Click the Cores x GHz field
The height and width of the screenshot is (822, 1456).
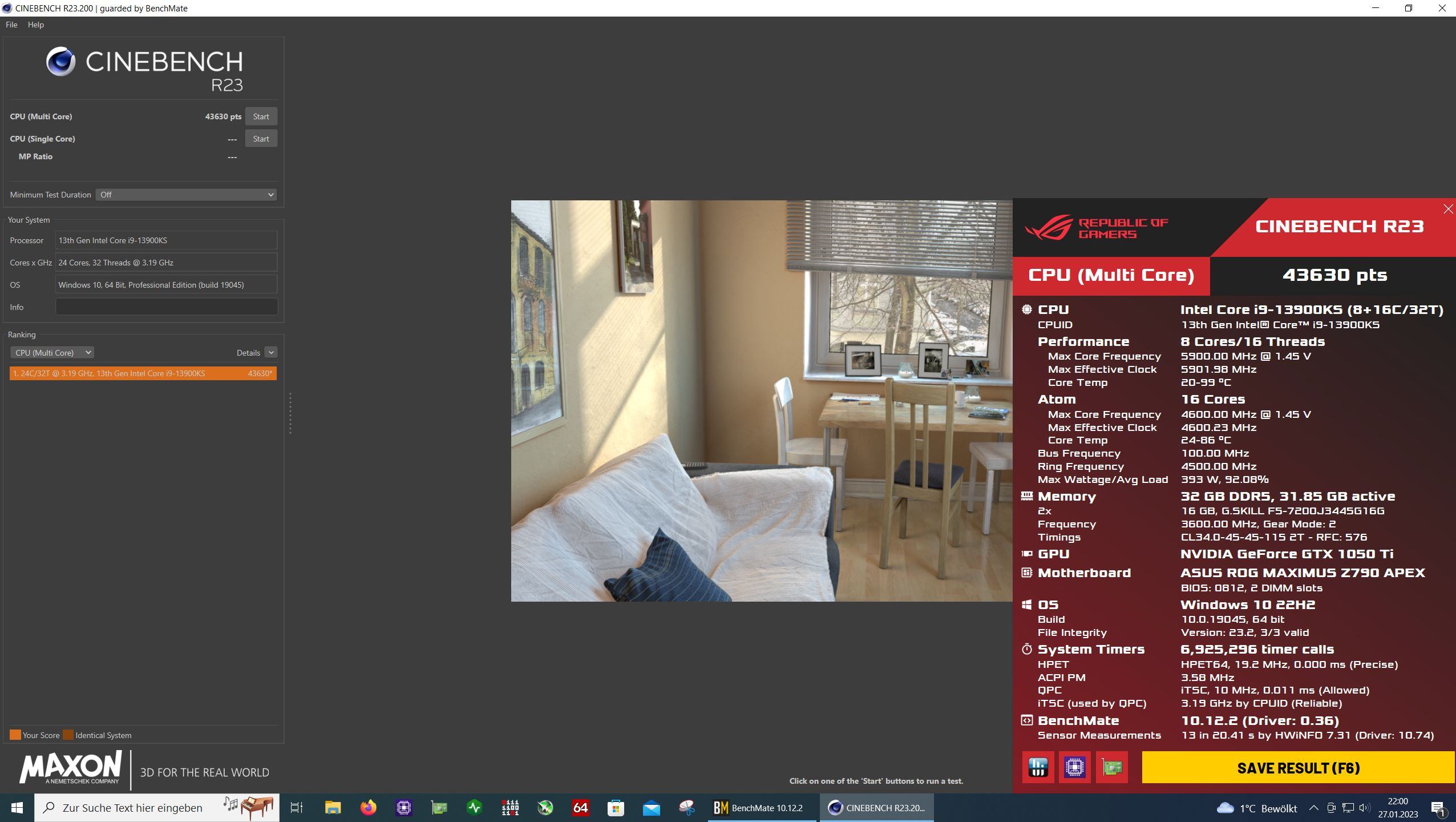pos(167,263)
